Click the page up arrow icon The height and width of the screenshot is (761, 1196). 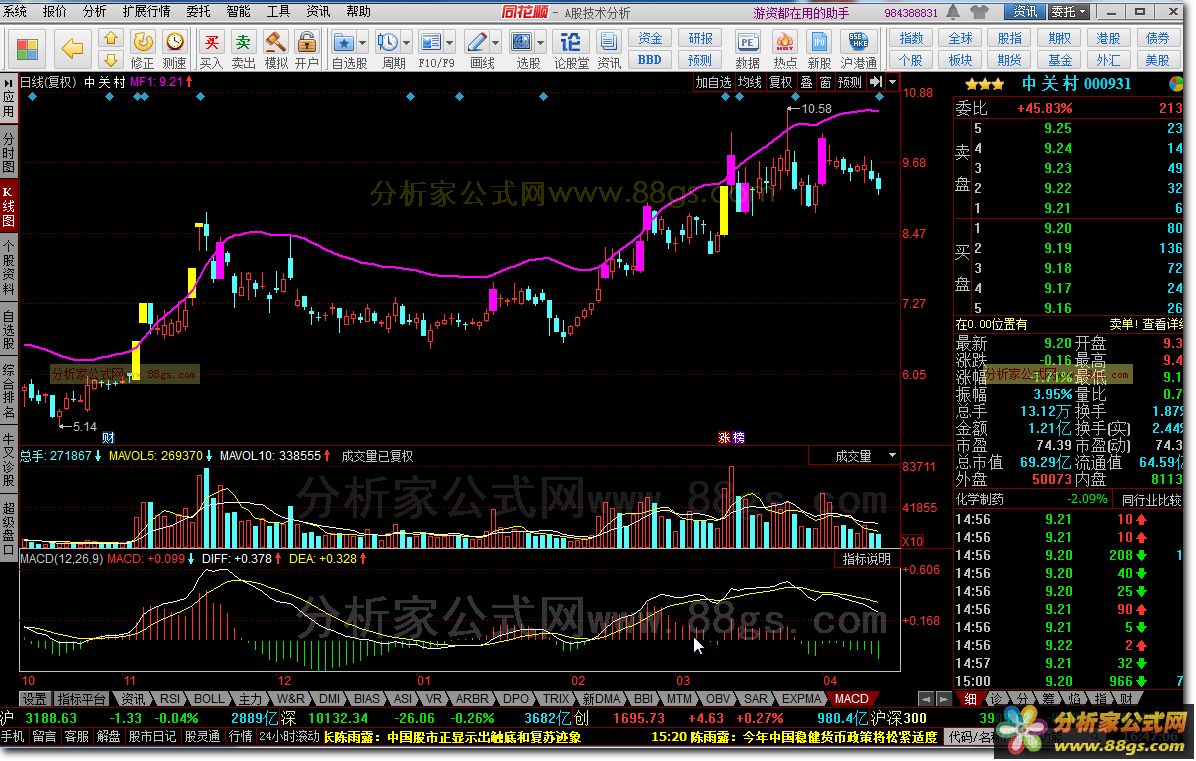(111, 39)
